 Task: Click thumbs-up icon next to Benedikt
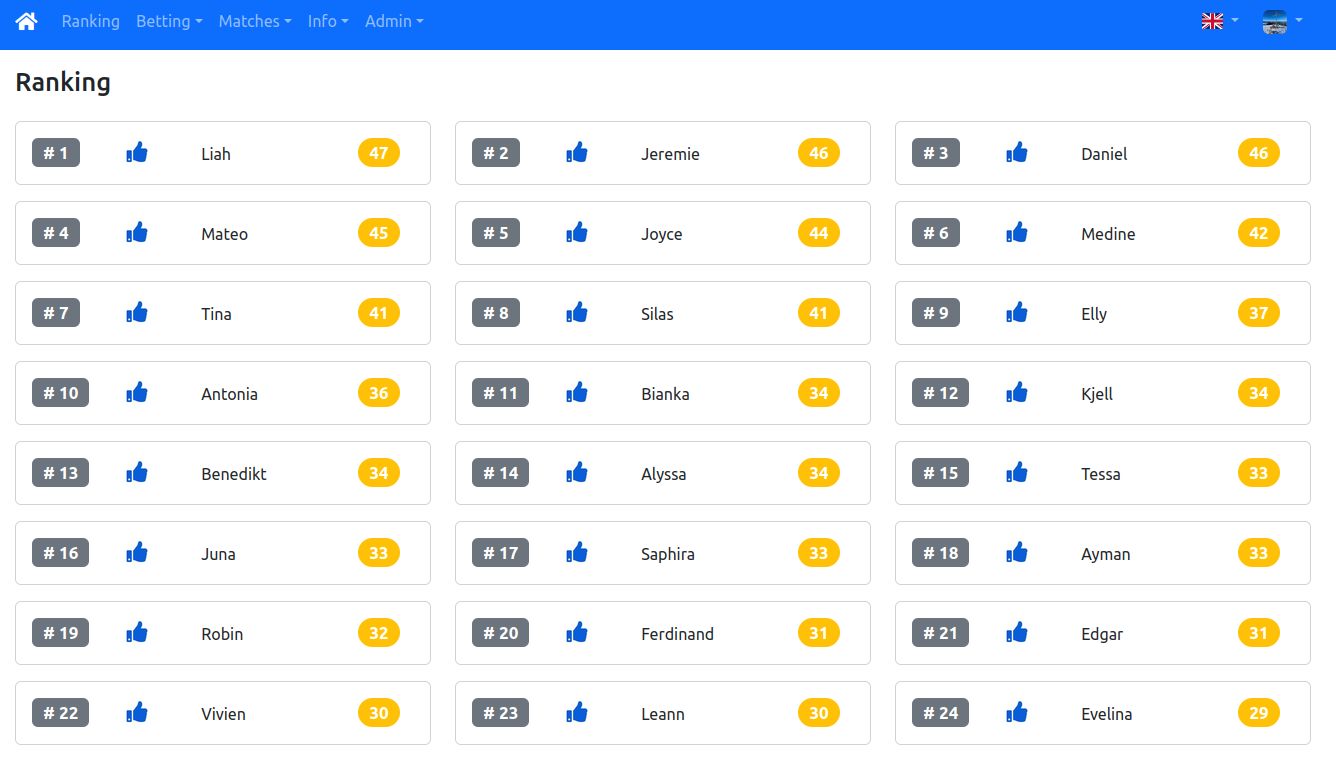pyautogui.click(x=137, y=473)
